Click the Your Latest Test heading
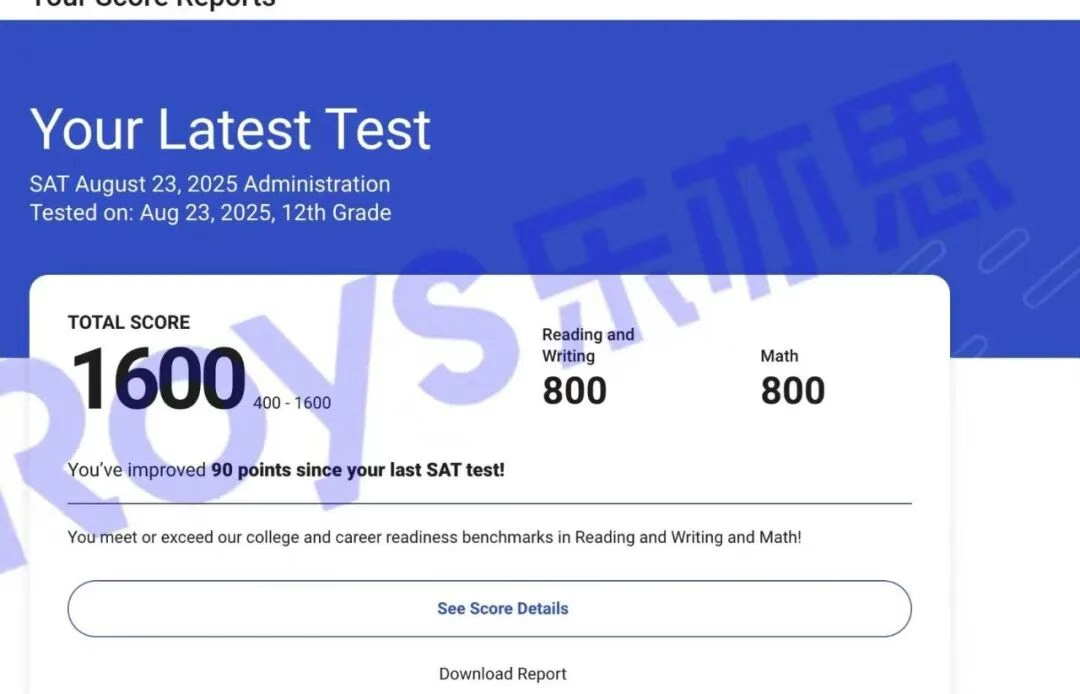 point(230,129)
